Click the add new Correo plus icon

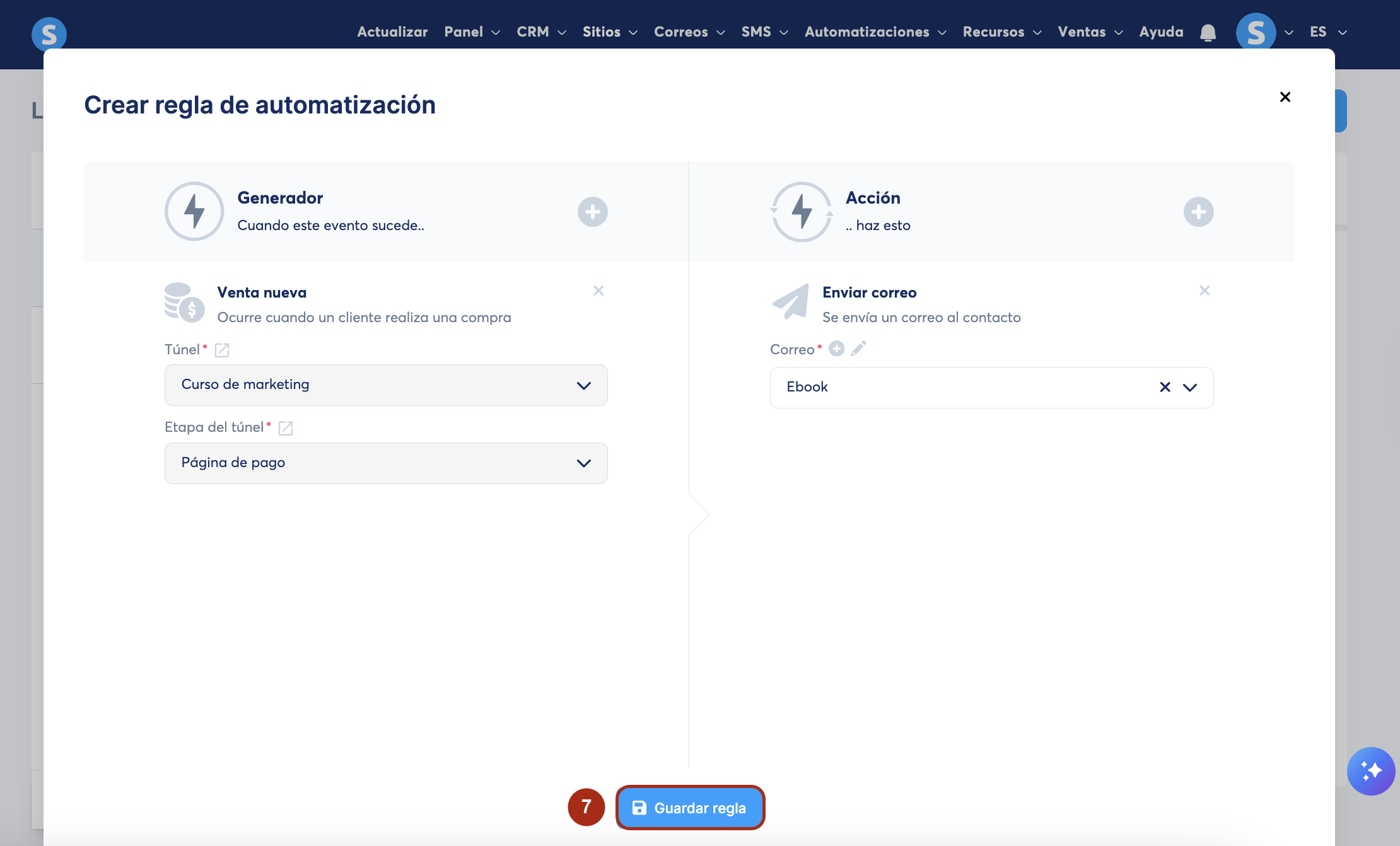[x=836, y=349]
